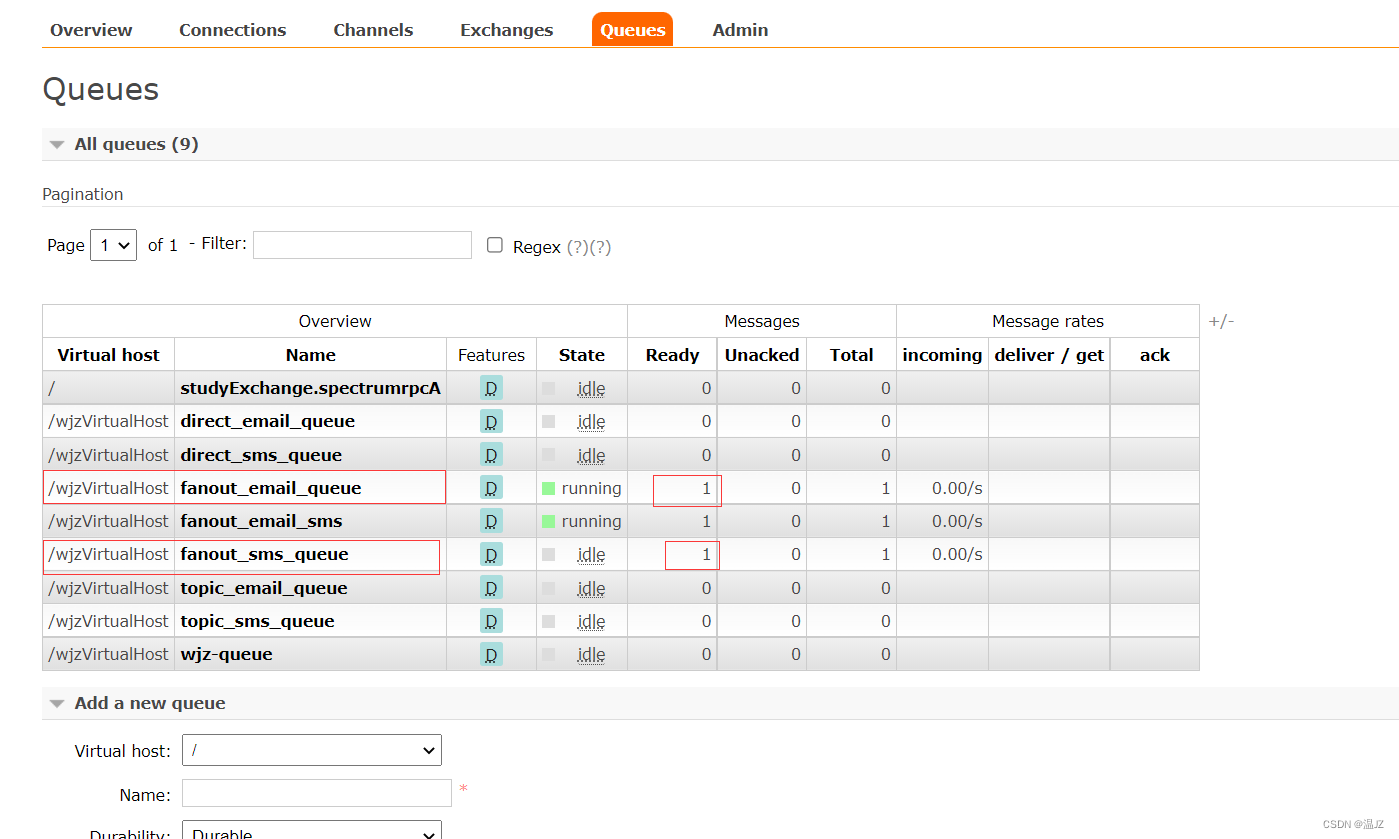1399x839 pixels.
Task: Open the direct_sms_queue queue
Action: click(261, 455)
